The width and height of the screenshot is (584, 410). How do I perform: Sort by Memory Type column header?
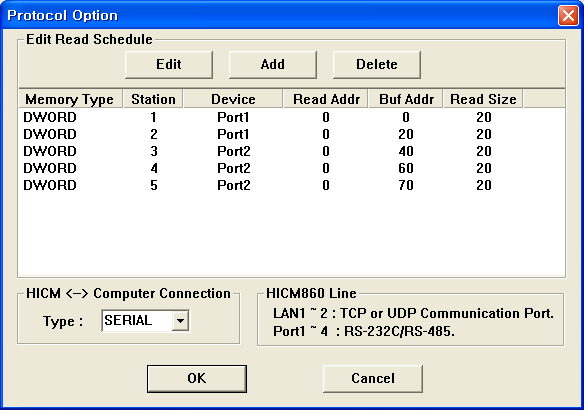click(70, 99)
